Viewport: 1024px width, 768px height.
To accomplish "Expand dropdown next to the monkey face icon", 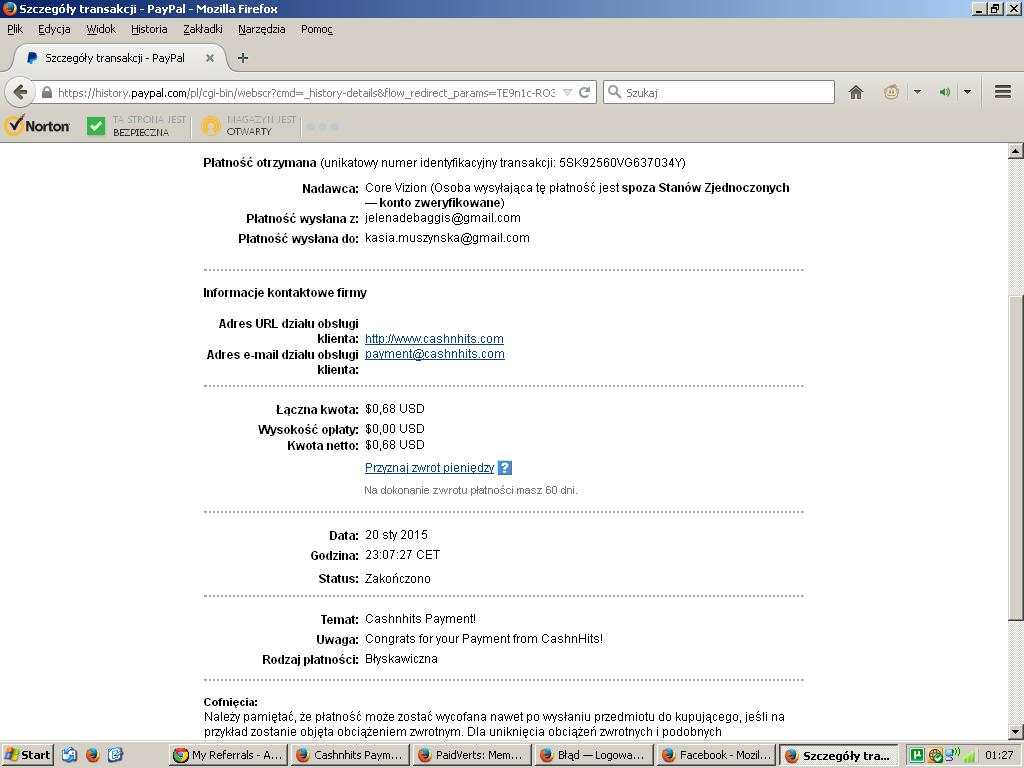I will (916, 92).
